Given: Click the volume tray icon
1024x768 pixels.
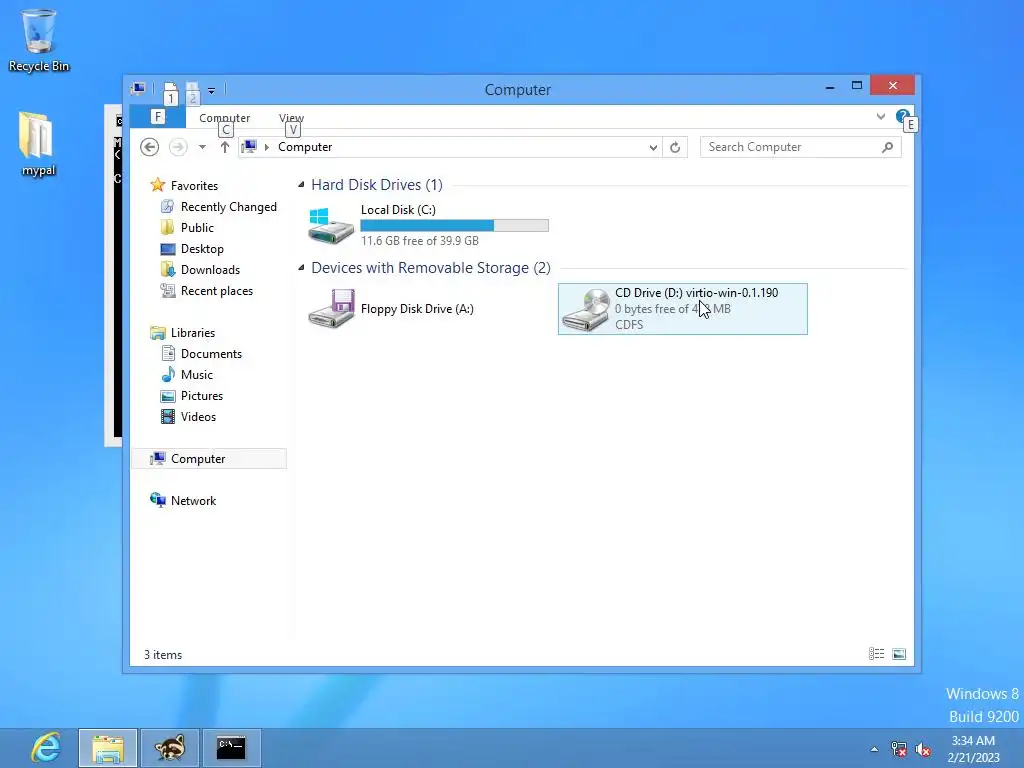Looking at the screenshot, I should tap(923, 749).
